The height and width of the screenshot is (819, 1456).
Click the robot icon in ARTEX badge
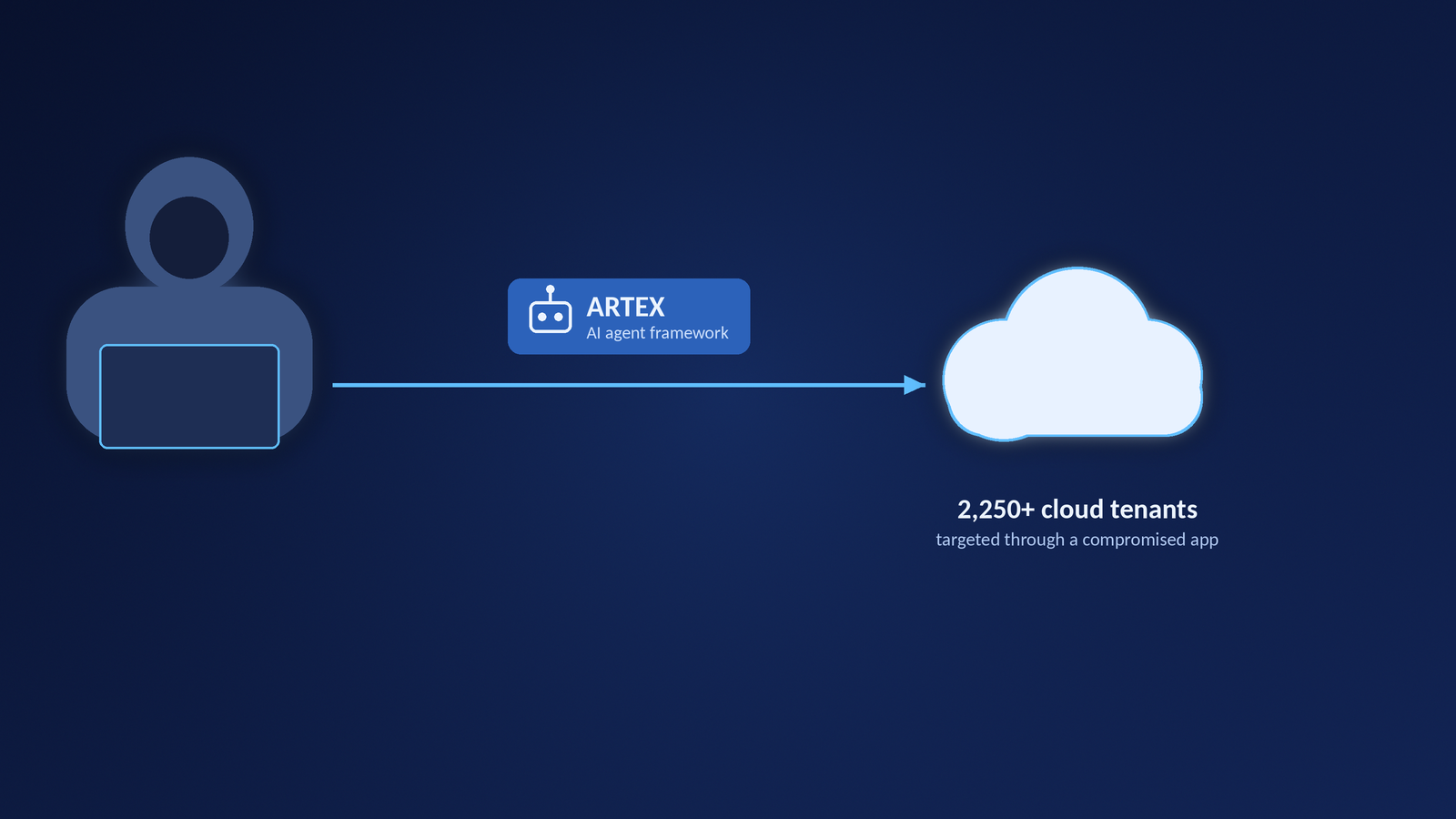(x=551, y=309)
